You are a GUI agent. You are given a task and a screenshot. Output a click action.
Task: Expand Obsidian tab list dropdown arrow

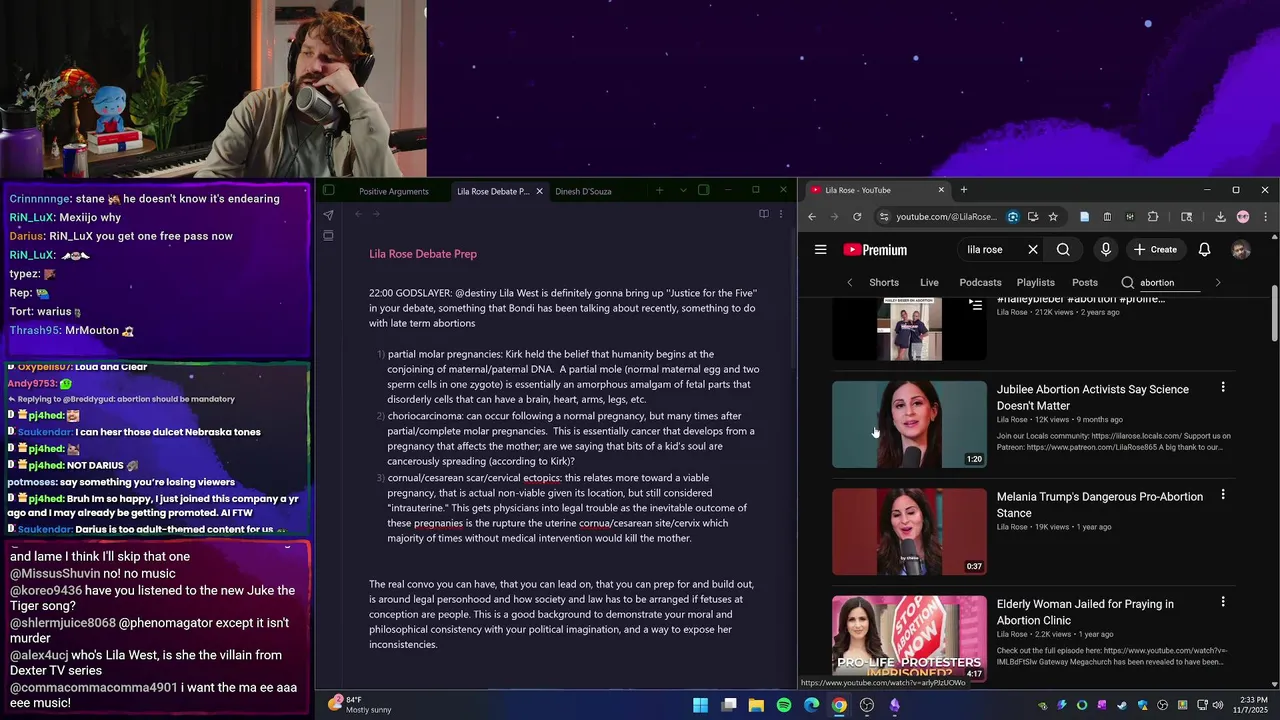point(683,191)
